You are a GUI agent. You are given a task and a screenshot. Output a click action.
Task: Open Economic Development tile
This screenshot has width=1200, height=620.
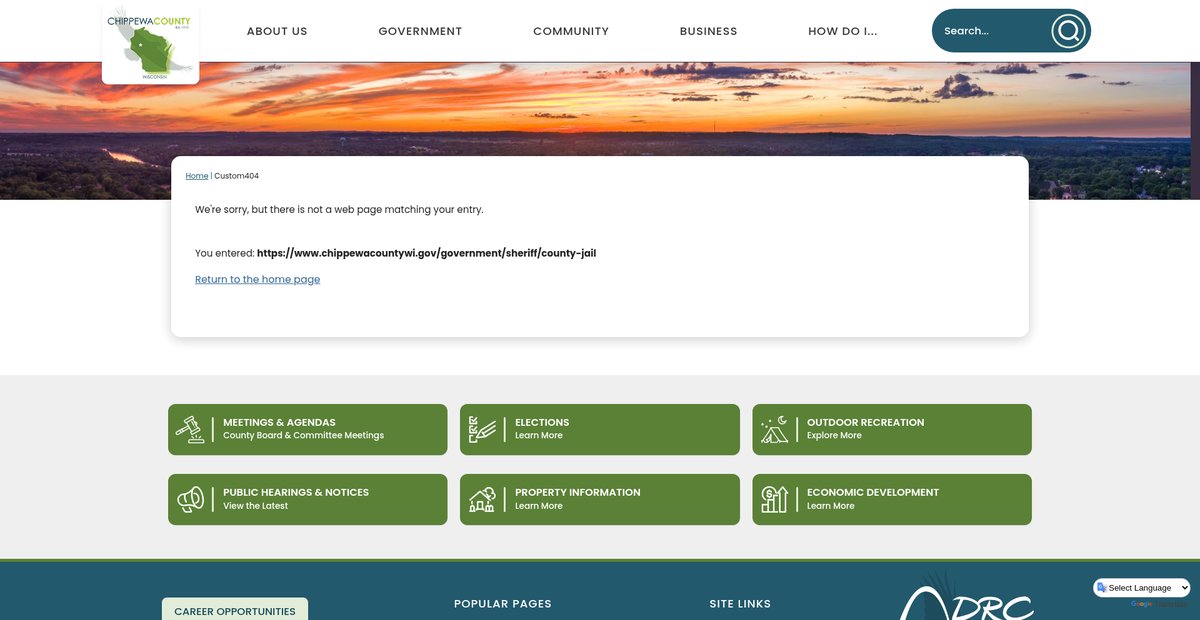pos(892,500)
